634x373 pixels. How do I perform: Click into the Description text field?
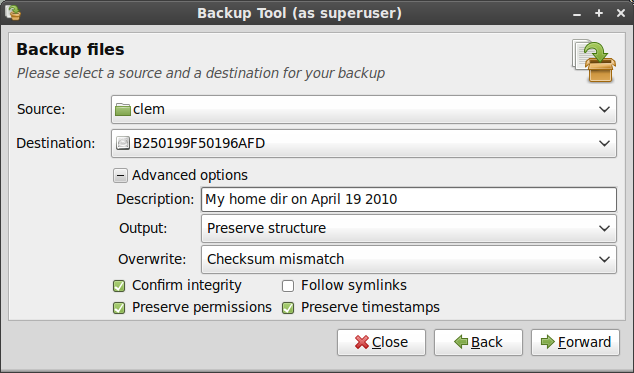409,199
